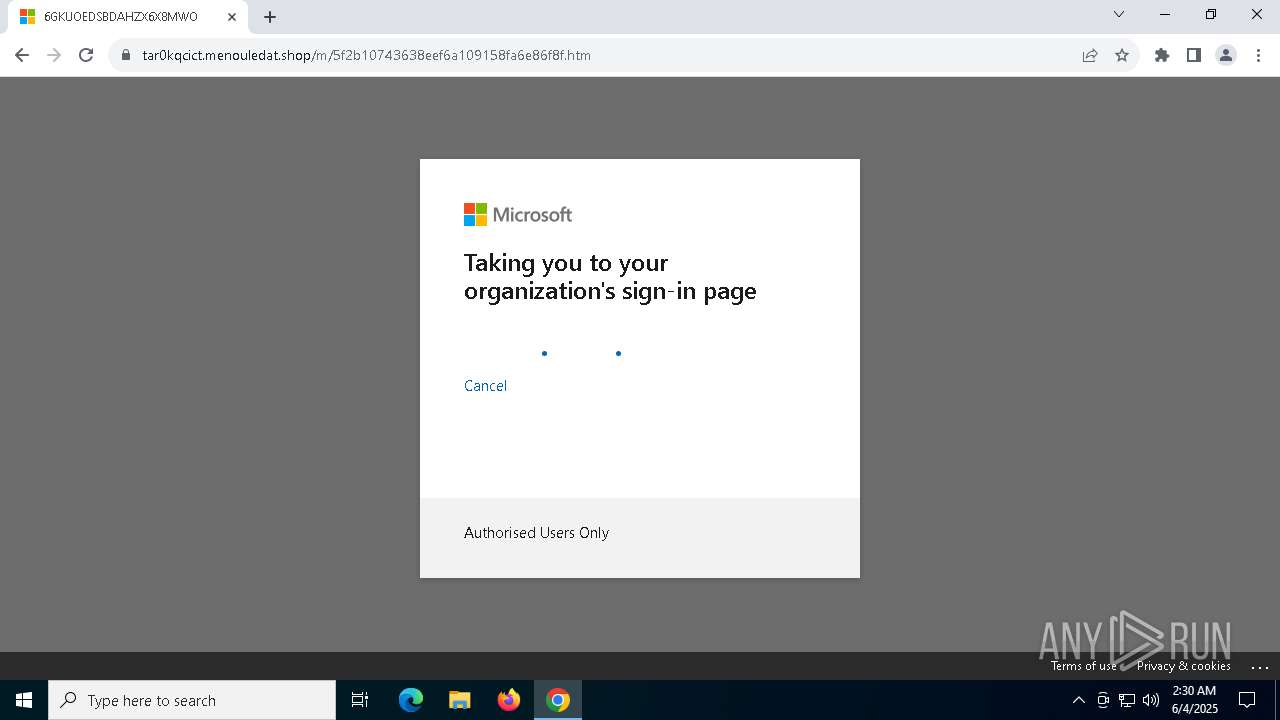
Task: Open the Chrome profile avatar
Action: (x=1226, y=55)
